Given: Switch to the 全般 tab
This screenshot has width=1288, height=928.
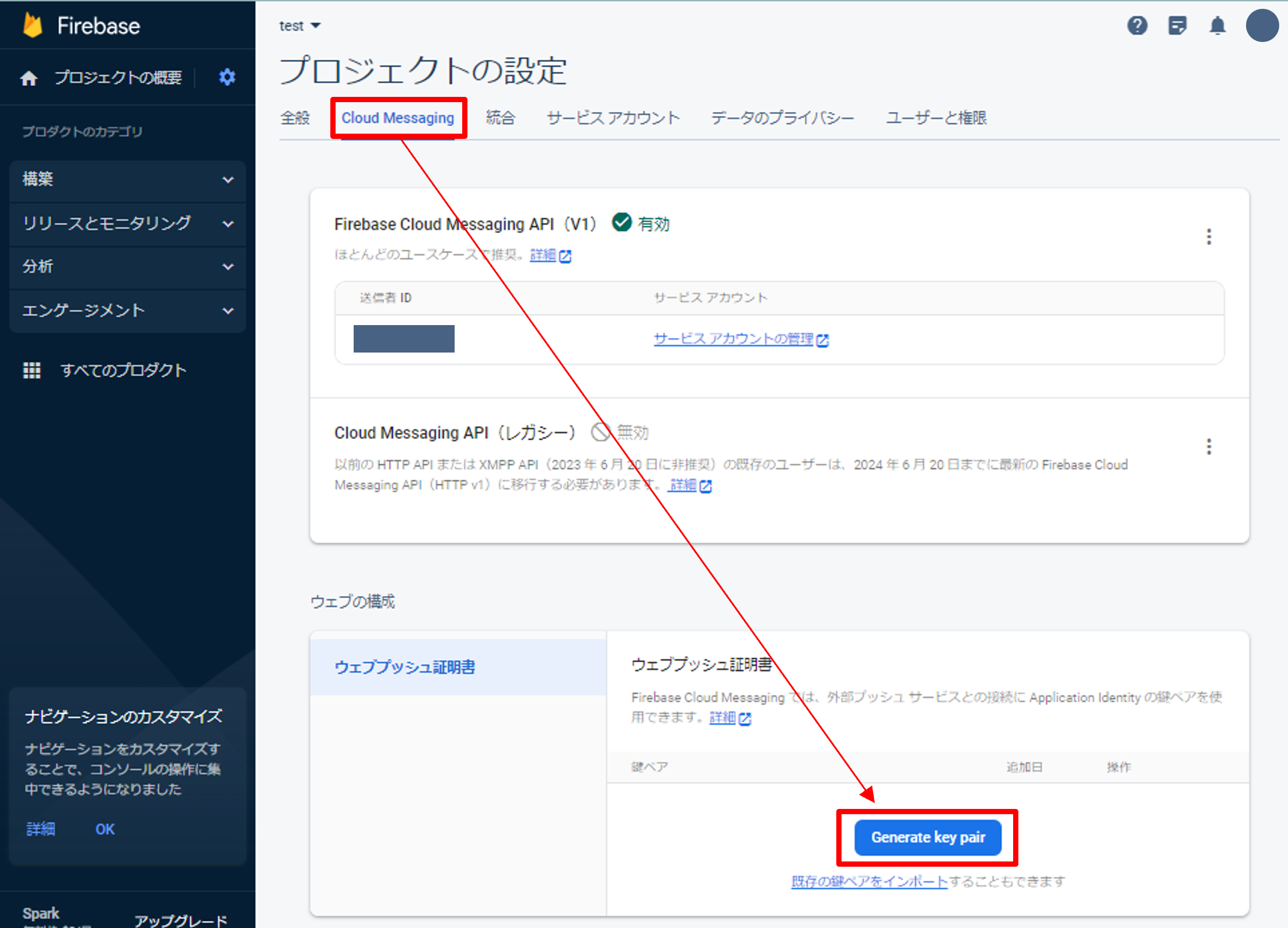Looking at the screenshot, I should pos(295,118).
